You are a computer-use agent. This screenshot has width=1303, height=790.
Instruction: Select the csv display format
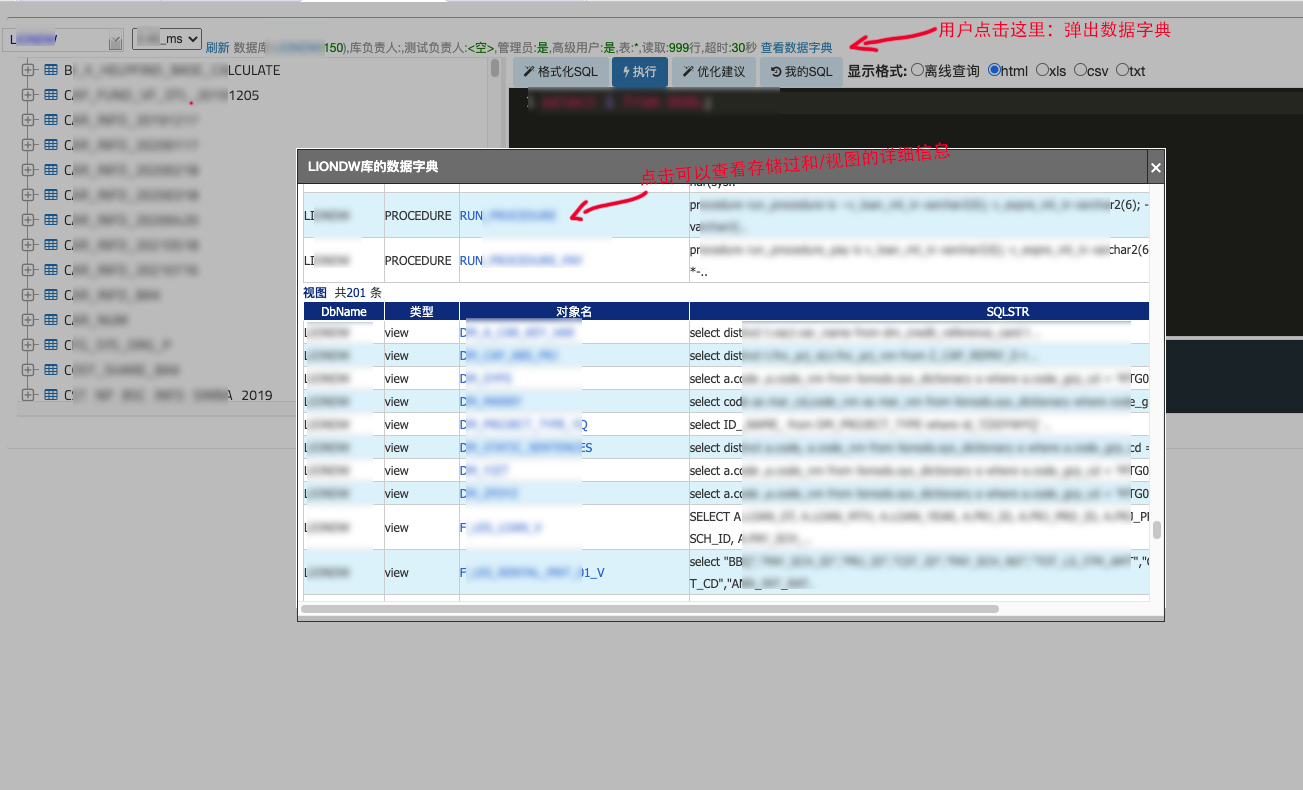click(x=1080, y=71)
